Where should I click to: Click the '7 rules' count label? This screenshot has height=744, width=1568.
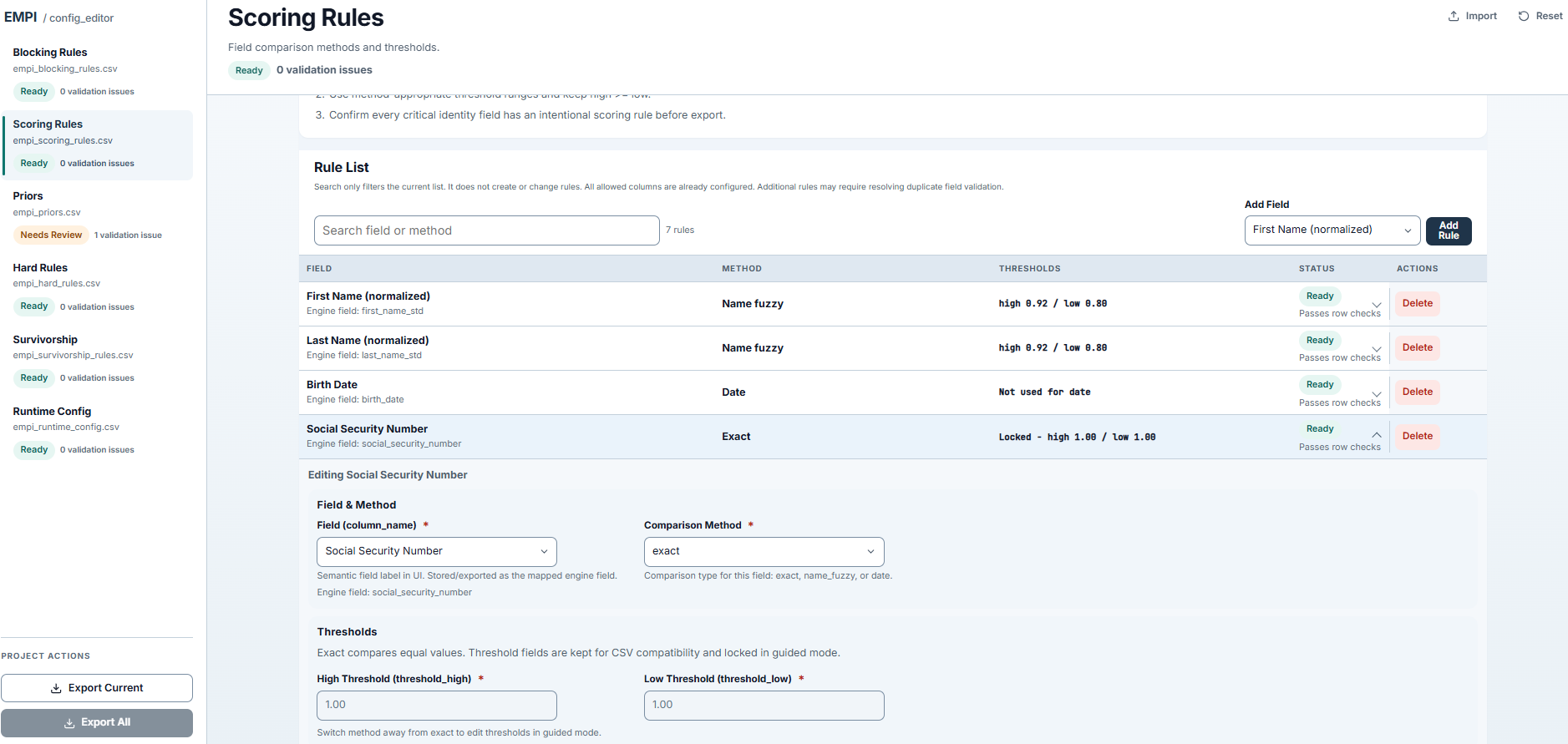pos(680,230)
